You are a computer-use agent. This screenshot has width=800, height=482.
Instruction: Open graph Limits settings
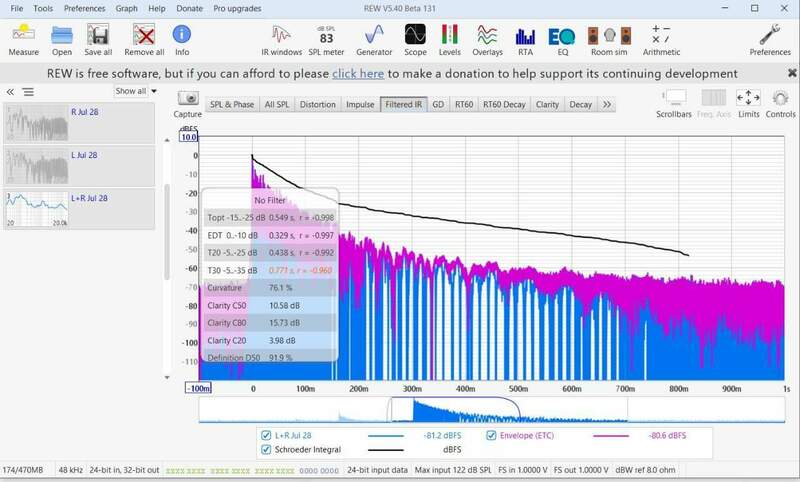(748, 104)
